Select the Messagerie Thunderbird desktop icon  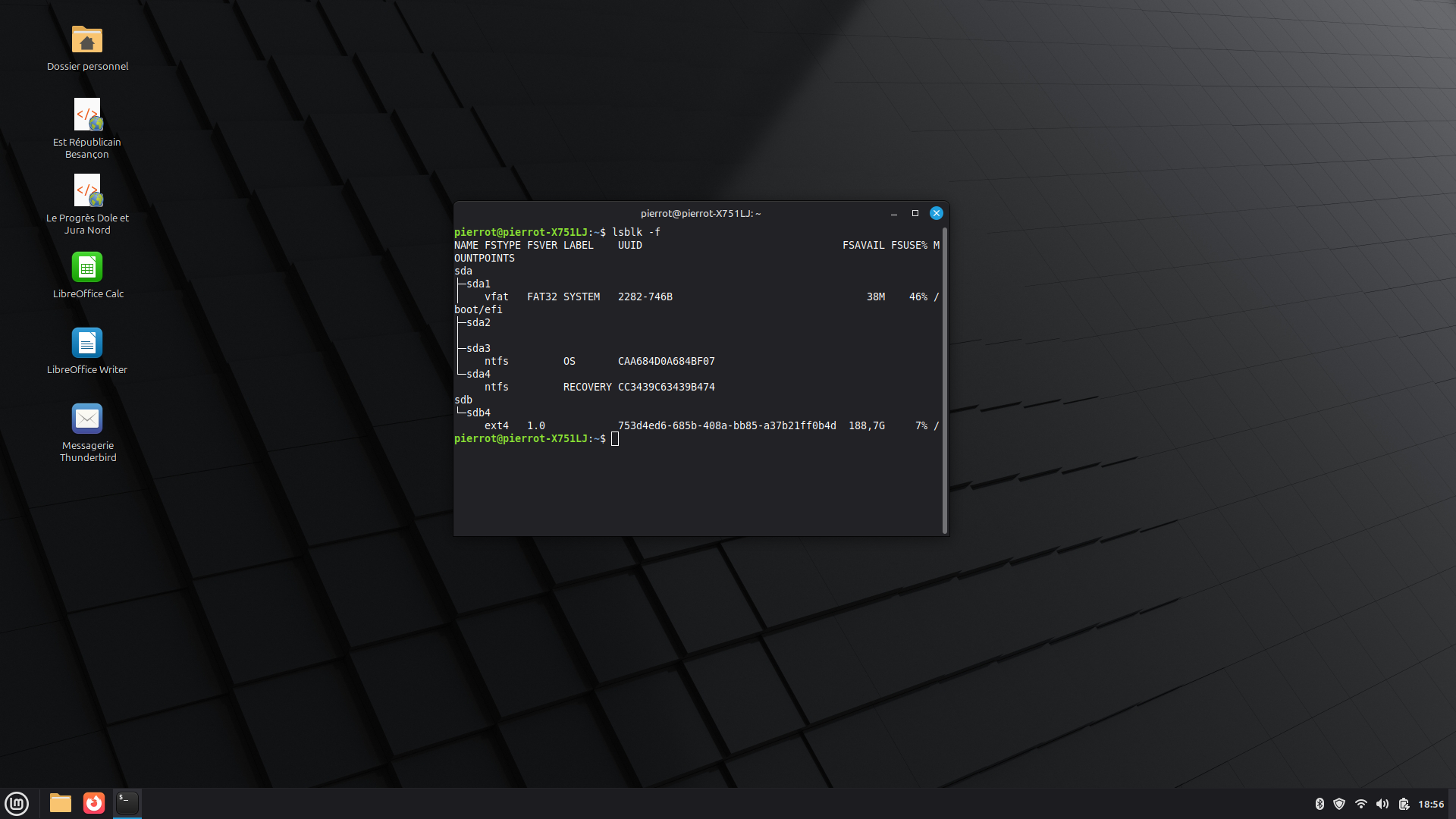pyautogui.click(x=87, y=419)
